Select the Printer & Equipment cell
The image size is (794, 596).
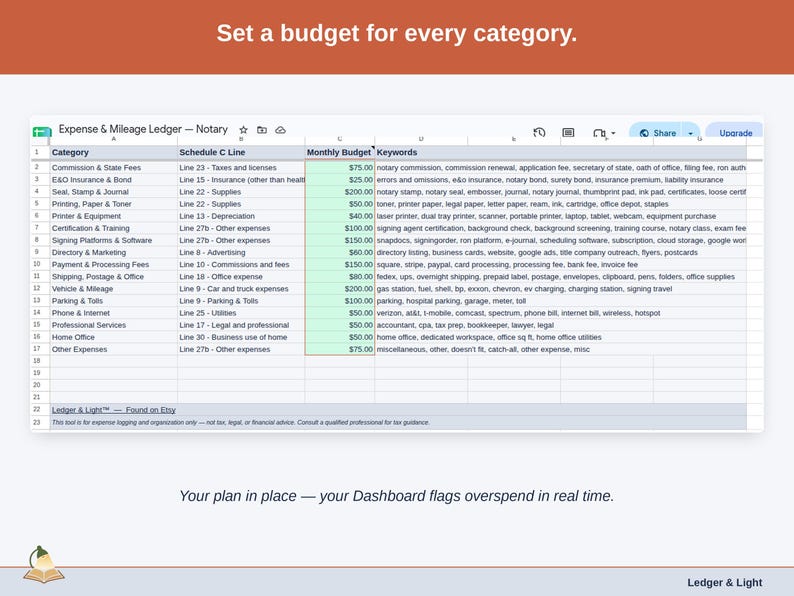(114, 216)
